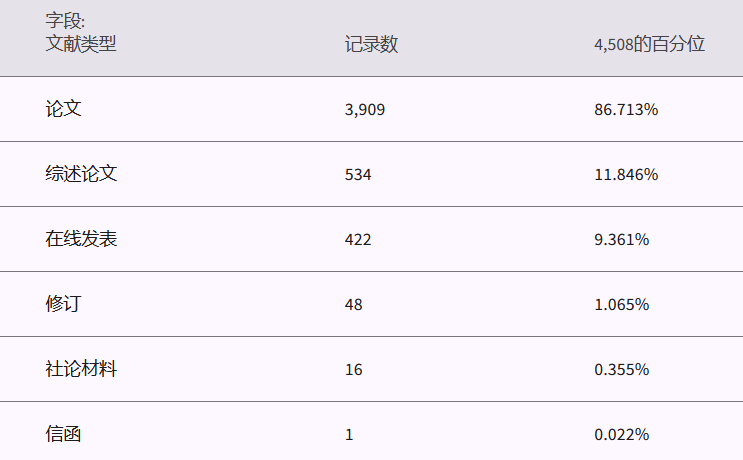This screenshot has width=743, height=460.
Task: Click the 9.361% percentage value
Action: (x=622, y=240)
